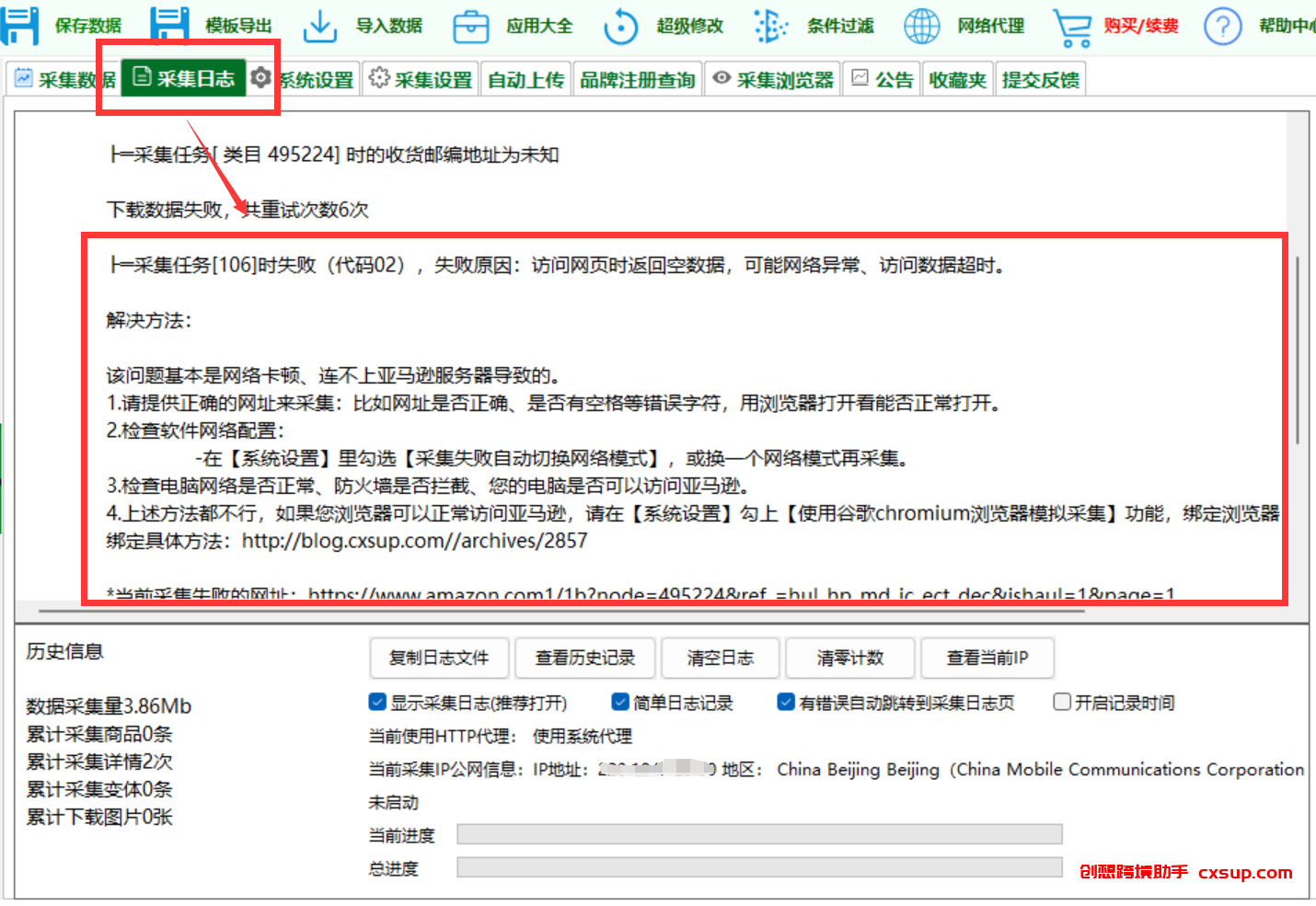Select the 采集日志 tab
The image size is (1316, 906).
[x=184, y=78]
